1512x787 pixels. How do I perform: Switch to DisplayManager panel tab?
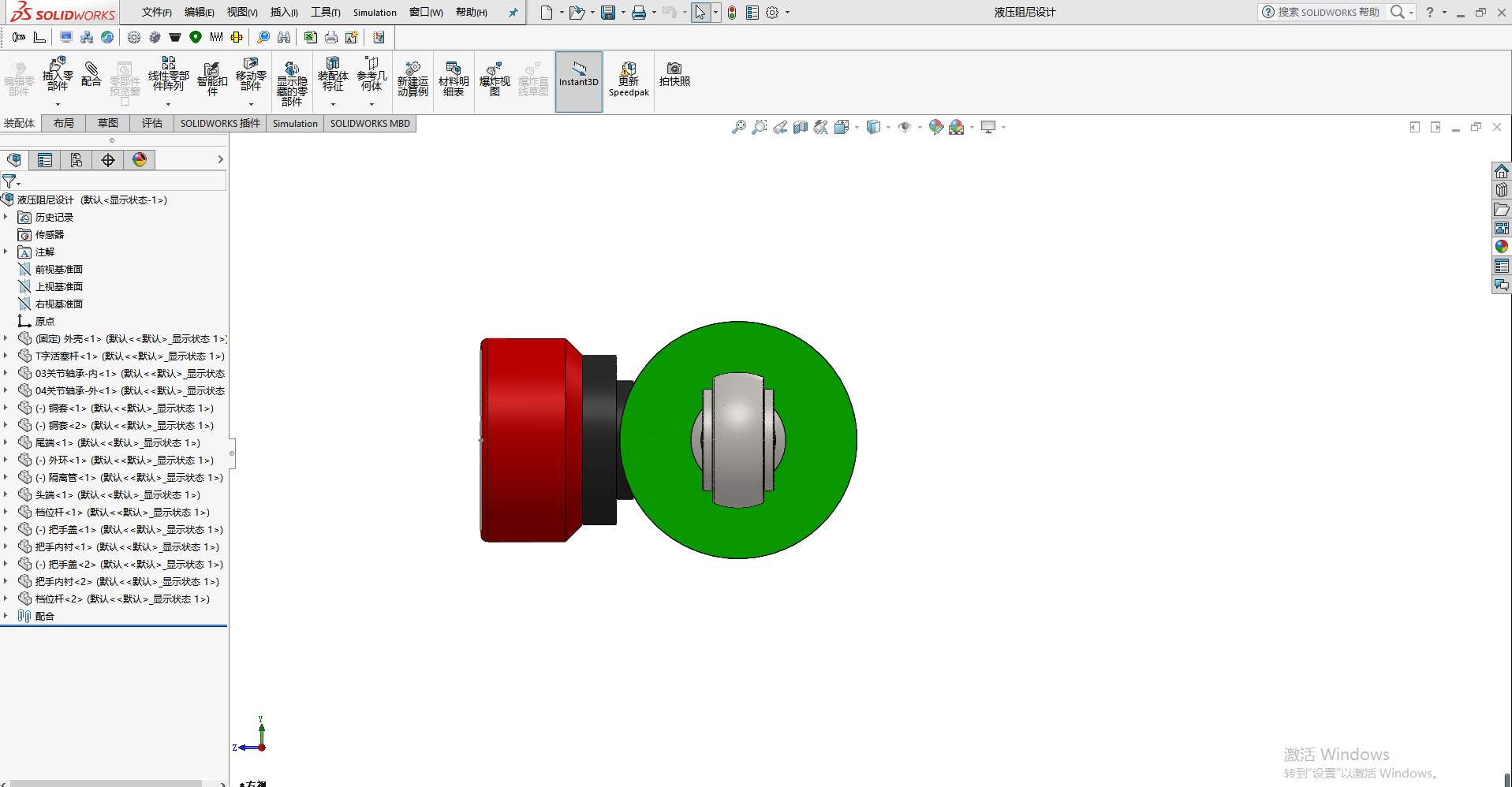coord(140,160)
